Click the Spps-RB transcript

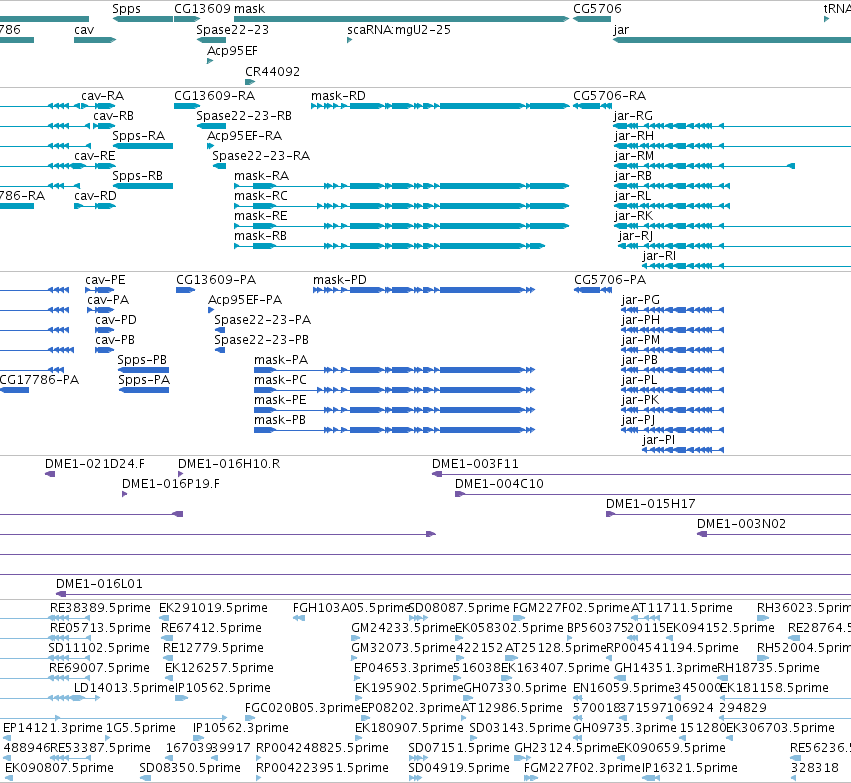[143, 186]
